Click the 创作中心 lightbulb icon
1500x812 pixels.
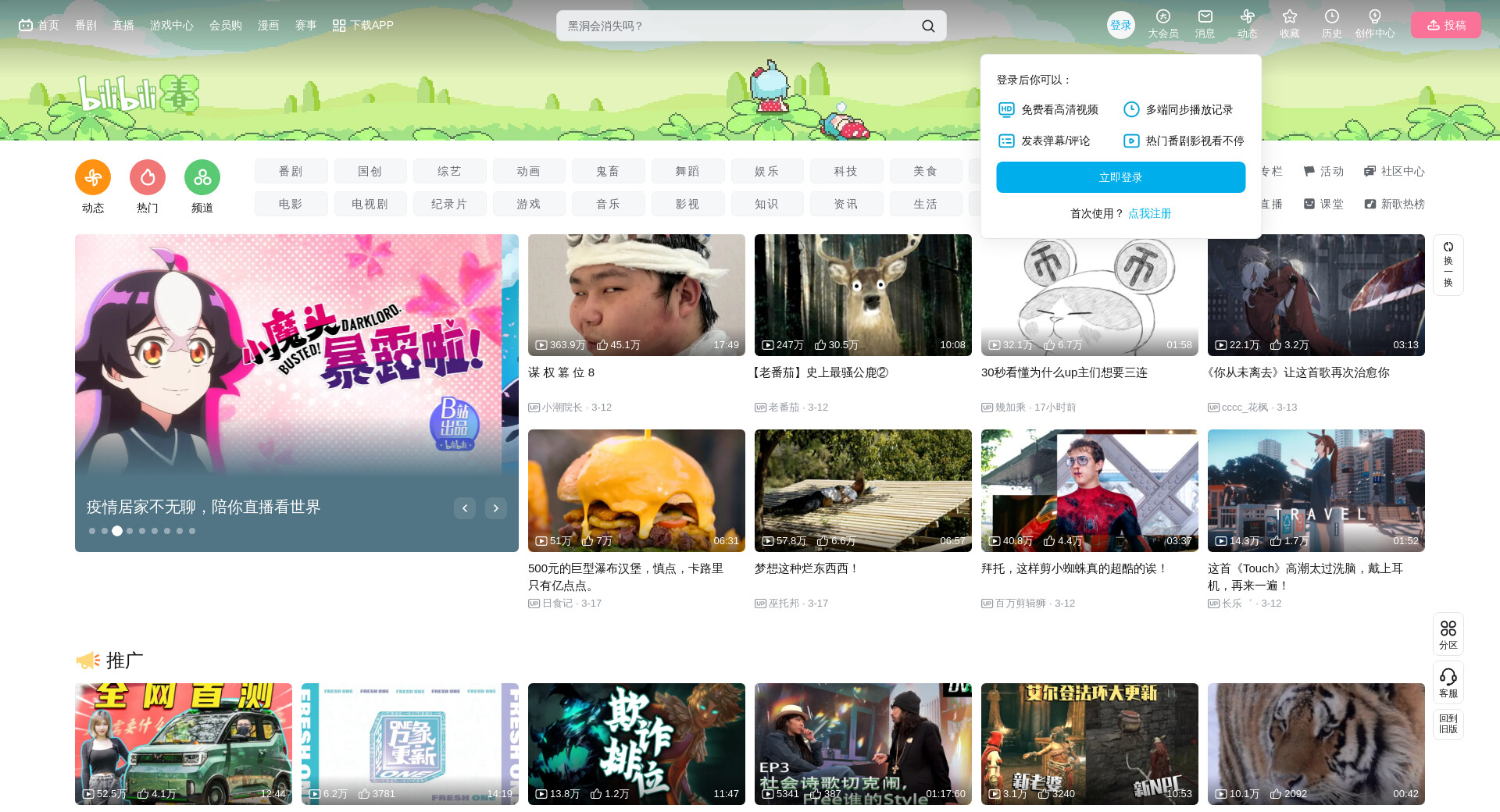[x=1374, y=18]
